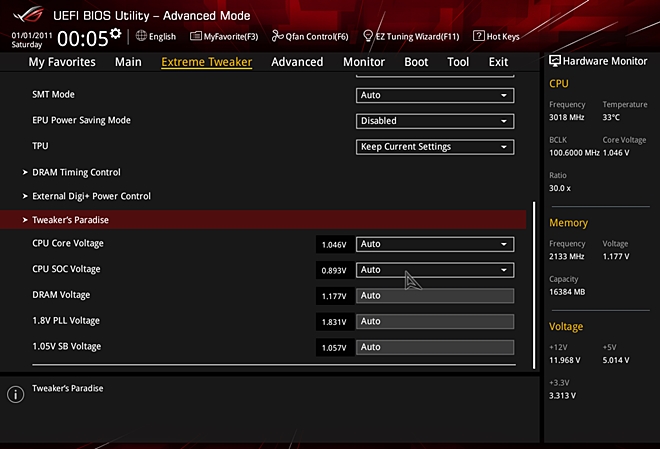Image resolution: width=660 pixels, height=449 pixels.
Task: Switch to Tool tab
Action: pos(458,62)
